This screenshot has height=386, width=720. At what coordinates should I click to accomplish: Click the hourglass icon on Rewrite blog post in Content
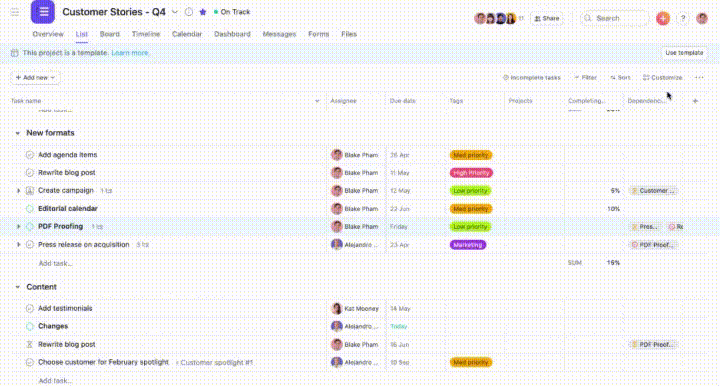(x=29, y=344)
